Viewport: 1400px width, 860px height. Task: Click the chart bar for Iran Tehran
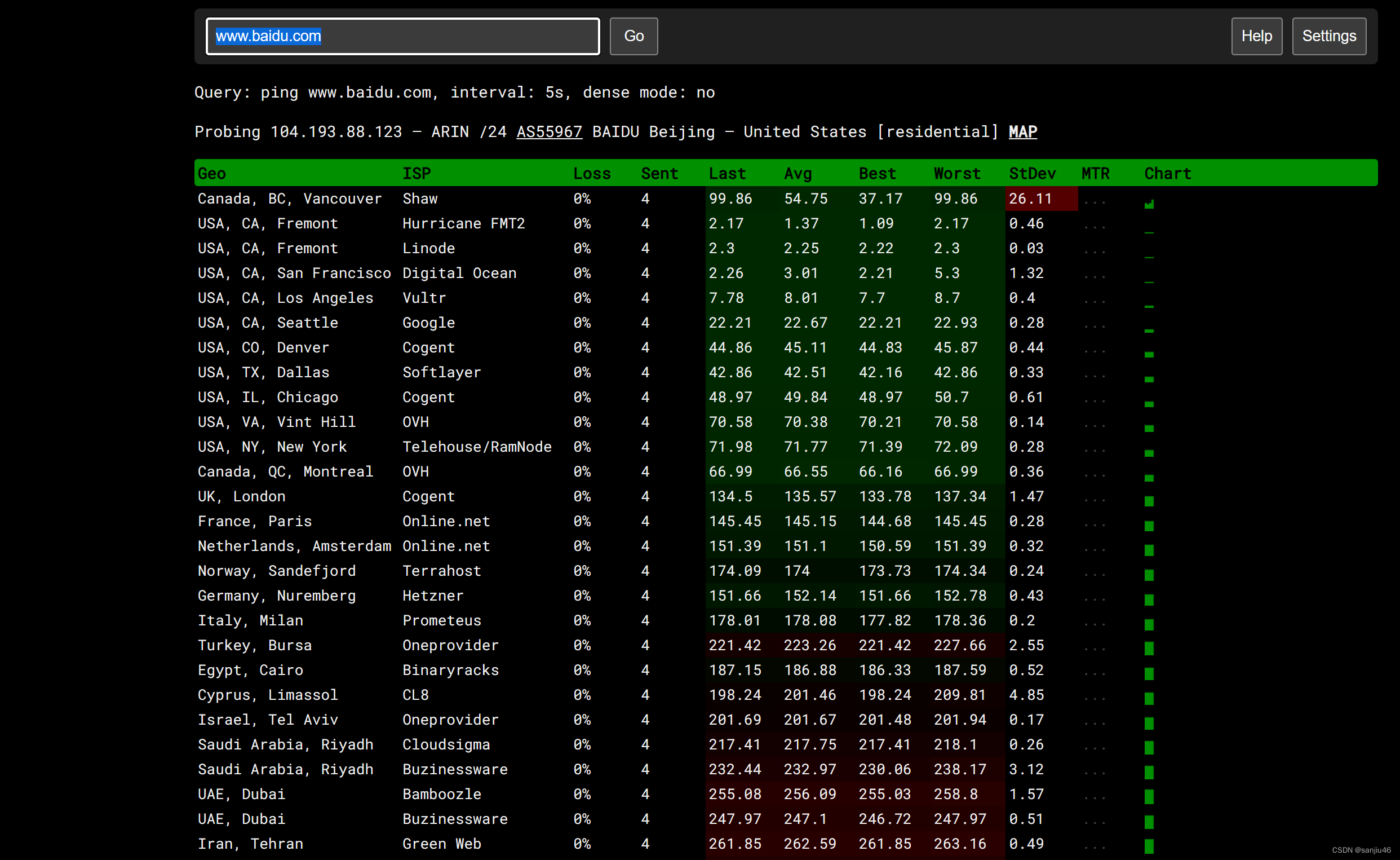pos(1149,846)
